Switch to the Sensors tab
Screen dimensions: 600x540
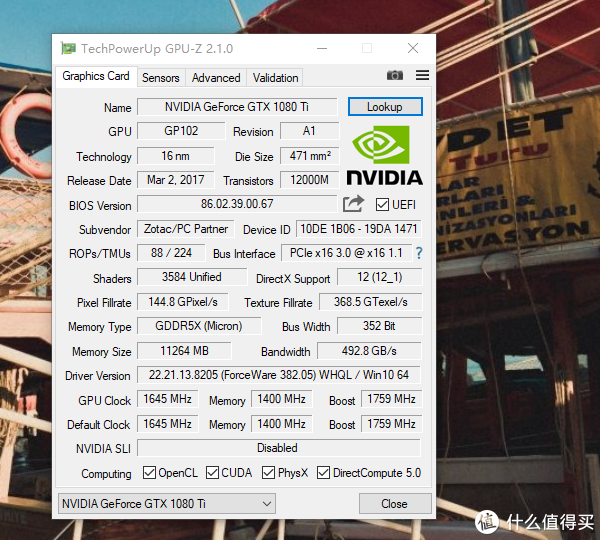click(x=161, y=78)
